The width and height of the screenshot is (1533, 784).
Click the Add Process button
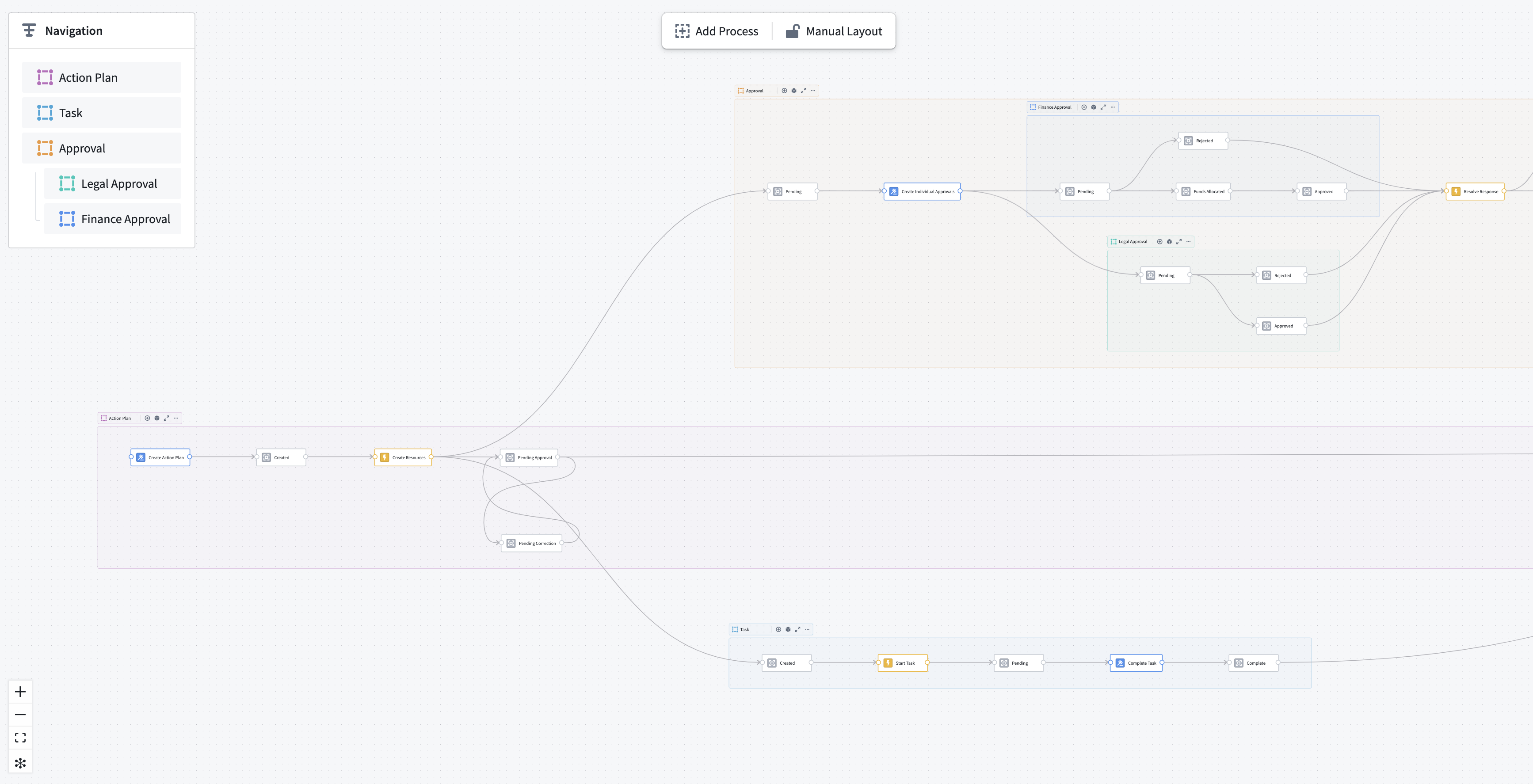pos(717,30)
